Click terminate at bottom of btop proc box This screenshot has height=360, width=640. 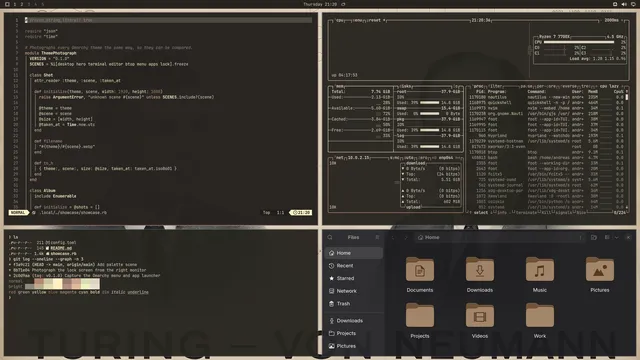pyautogui.click(x=527, y=213)
